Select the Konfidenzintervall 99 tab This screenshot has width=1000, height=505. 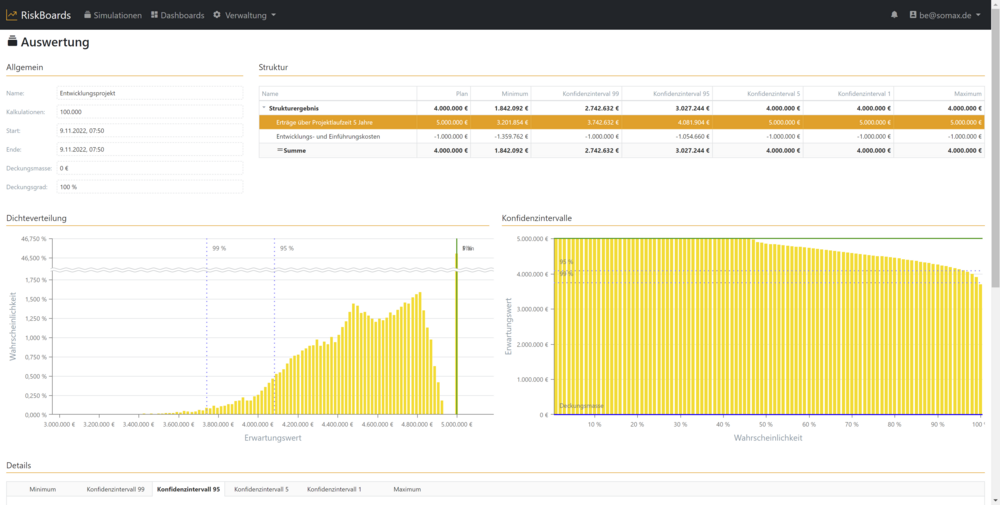tap(115, 489)
